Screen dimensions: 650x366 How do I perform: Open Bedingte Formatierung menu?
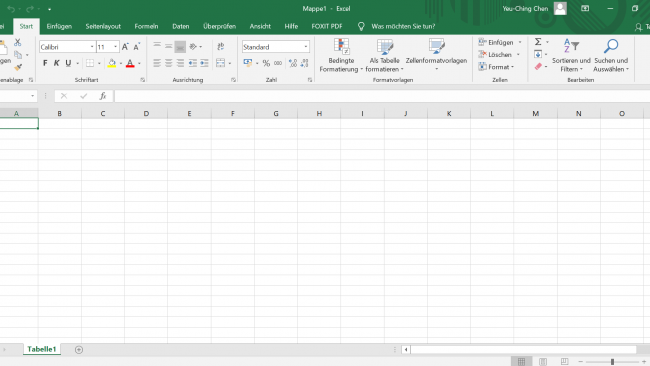[341, 56]
